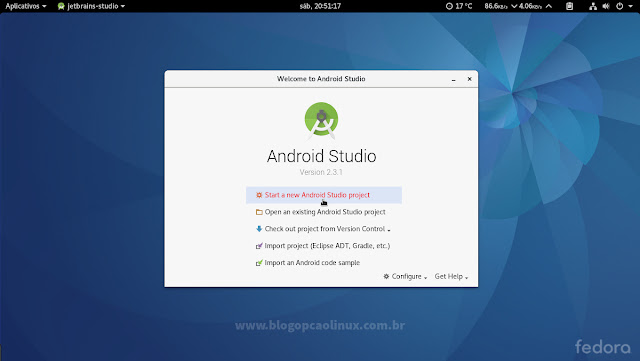Click the Version 2.3.1 text
640x361 pixels.
click(321, 172)
